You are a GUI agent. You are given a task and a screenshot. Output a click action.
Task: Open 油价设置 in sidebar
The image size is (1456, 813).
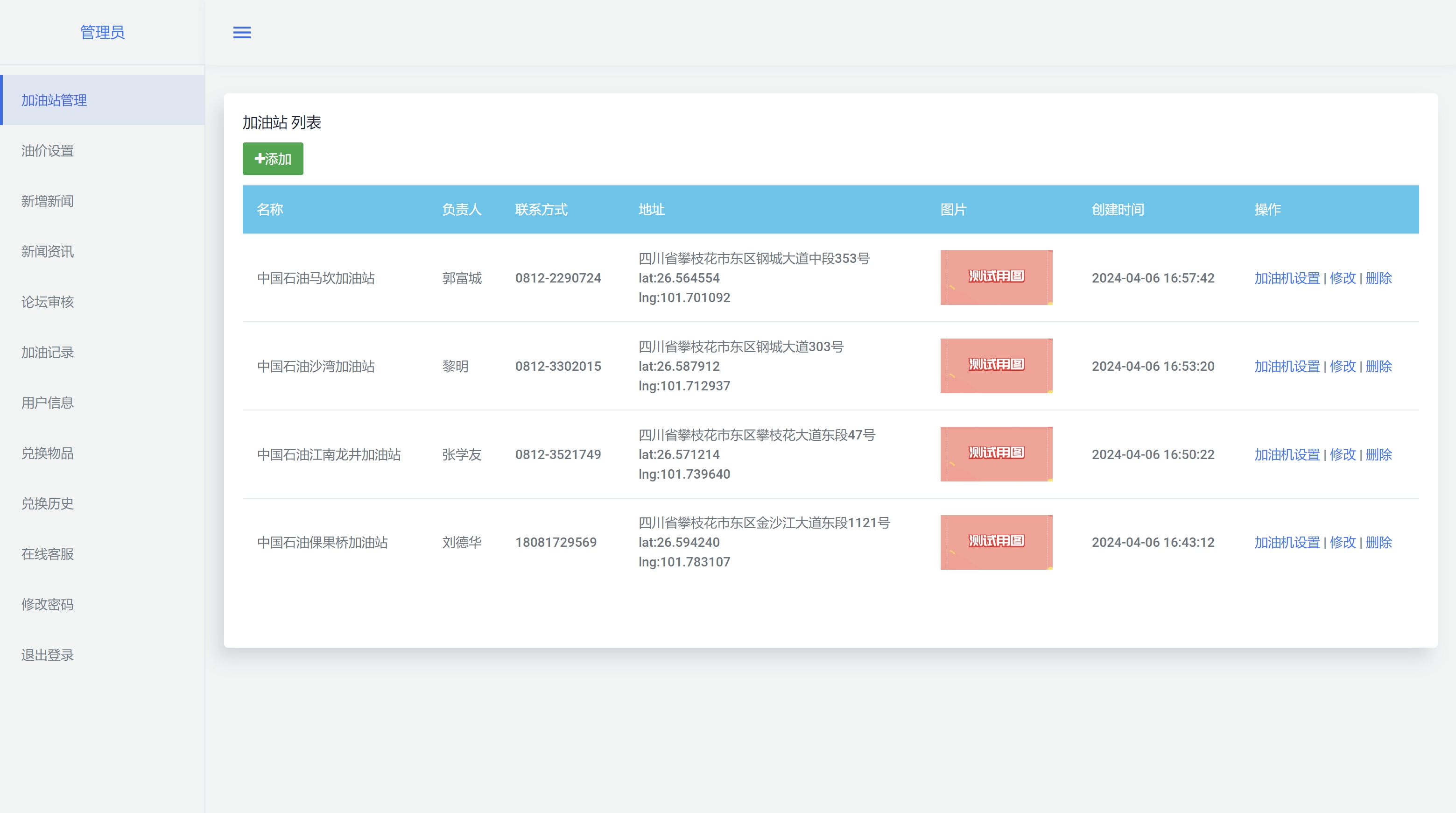click(x=102, y=150)
